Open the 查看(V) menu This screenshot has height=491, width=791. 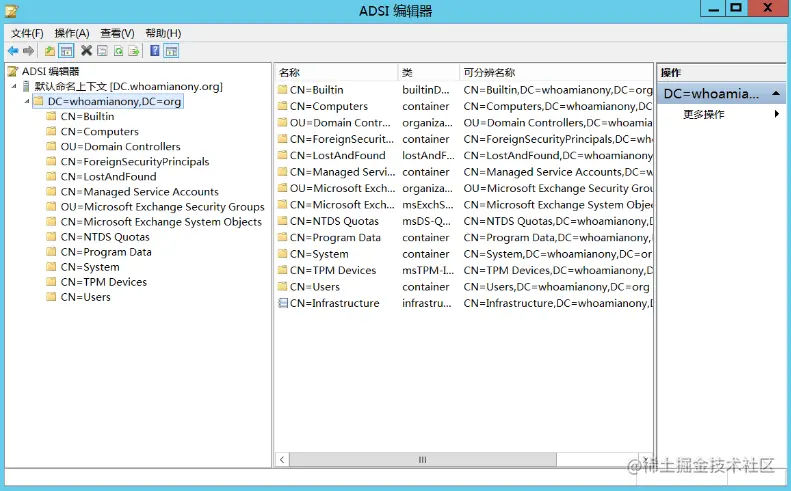[117, 33]
